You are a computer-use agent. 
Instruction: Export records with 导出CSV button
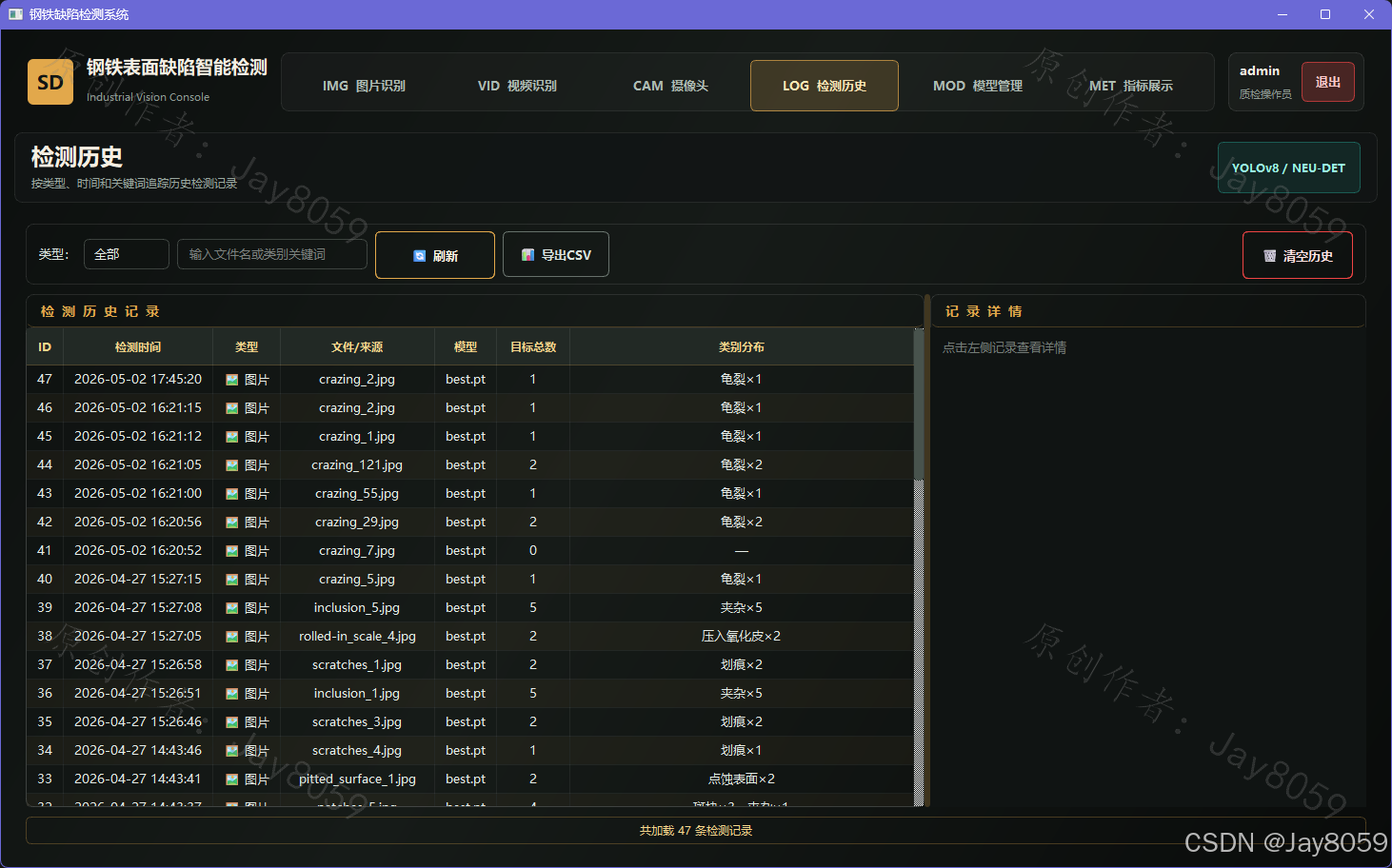pyautogui.click(x=556, y=254)
